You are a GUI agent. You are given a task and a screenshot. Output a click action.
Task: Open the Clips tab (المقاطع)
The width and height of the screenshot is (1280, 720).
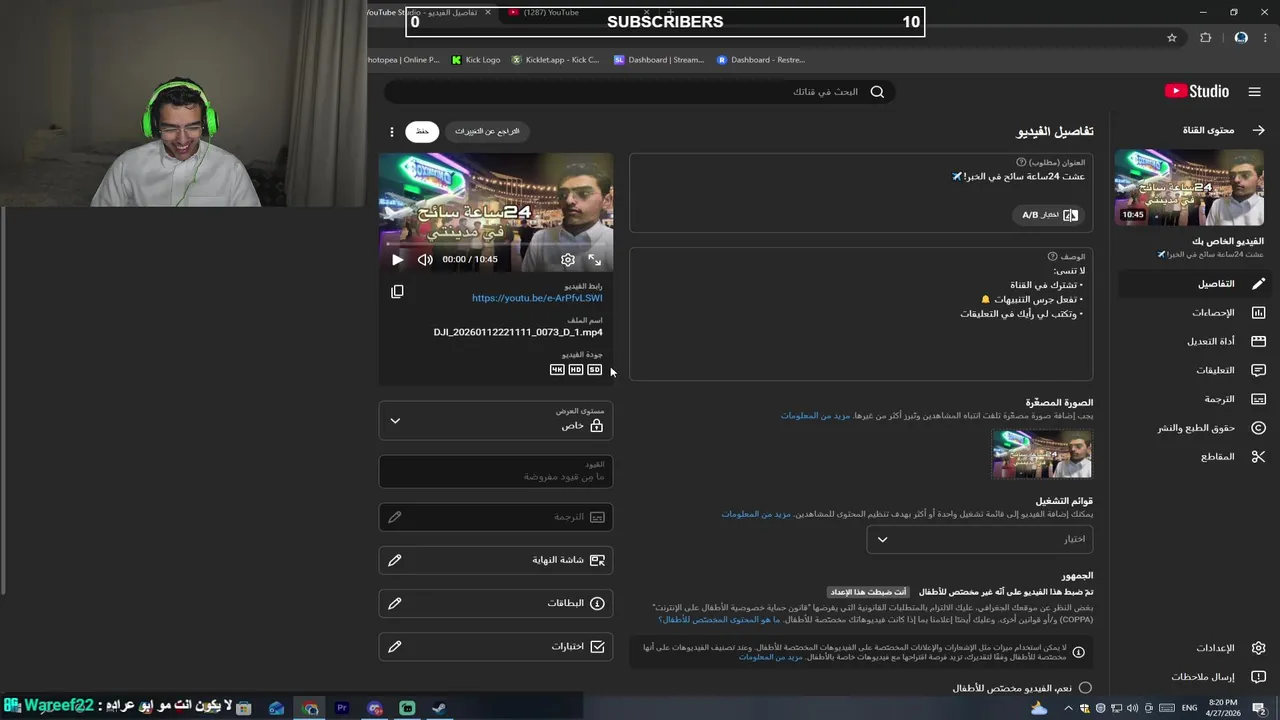[x=1193, y=456]
